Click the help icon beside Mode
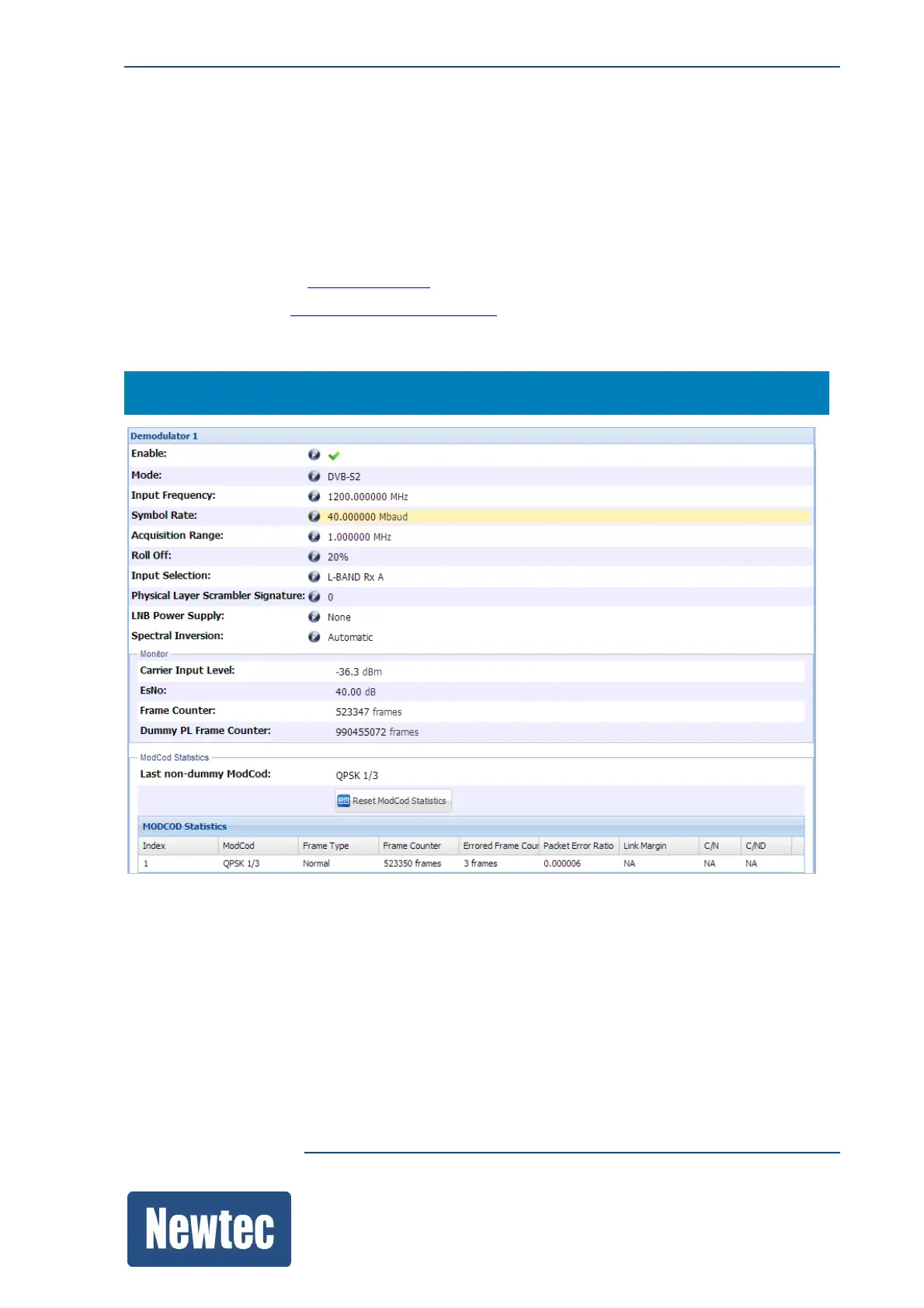Screen dimensions: 924x1308 (x=314, y=476)
